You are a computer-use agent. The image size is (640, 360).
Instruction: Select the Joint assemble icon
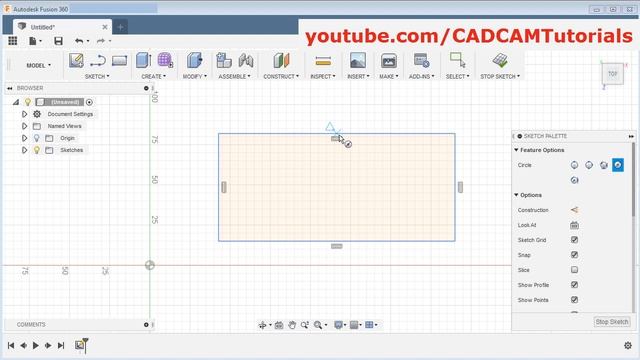(246, 60)
